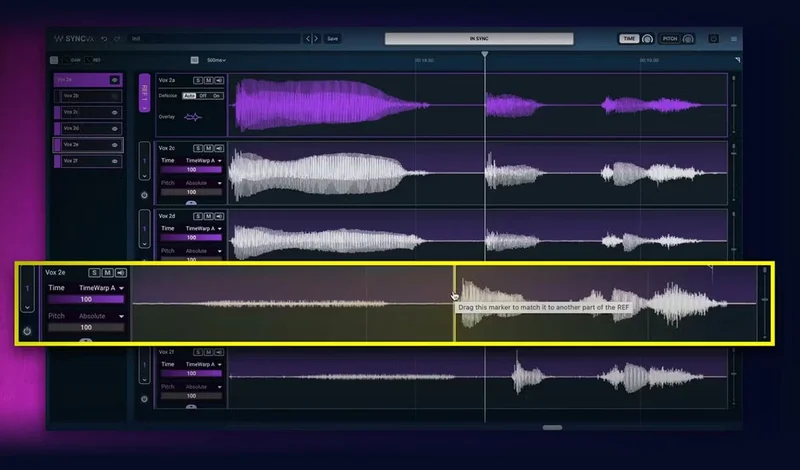Solo the Vox 2c track
Viewport: 800px width, 470px height.
(198, 149)
